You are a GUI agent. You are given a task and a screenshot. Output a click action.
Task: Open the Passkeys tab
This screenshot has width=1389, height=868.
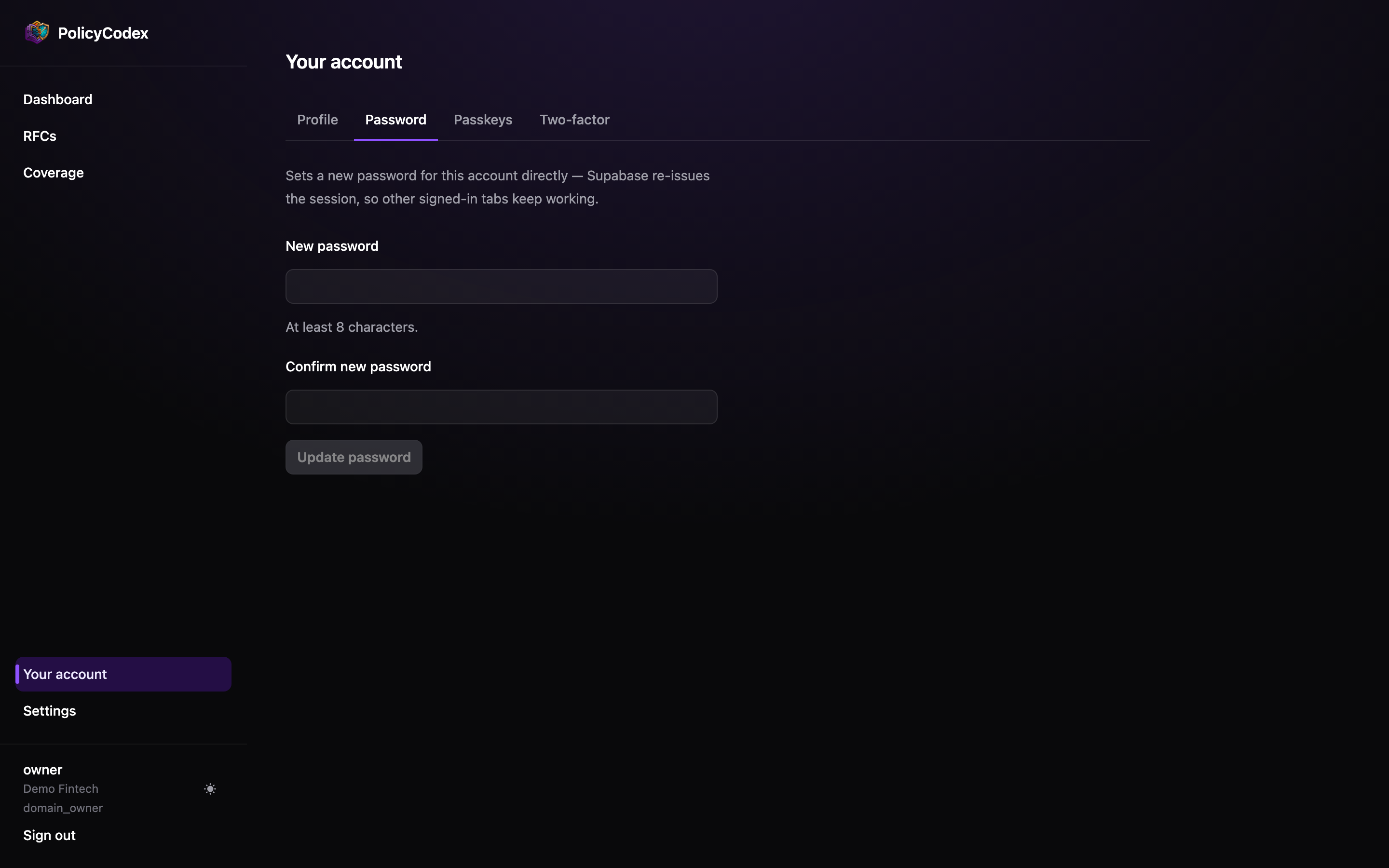click(x=483, y=120)
